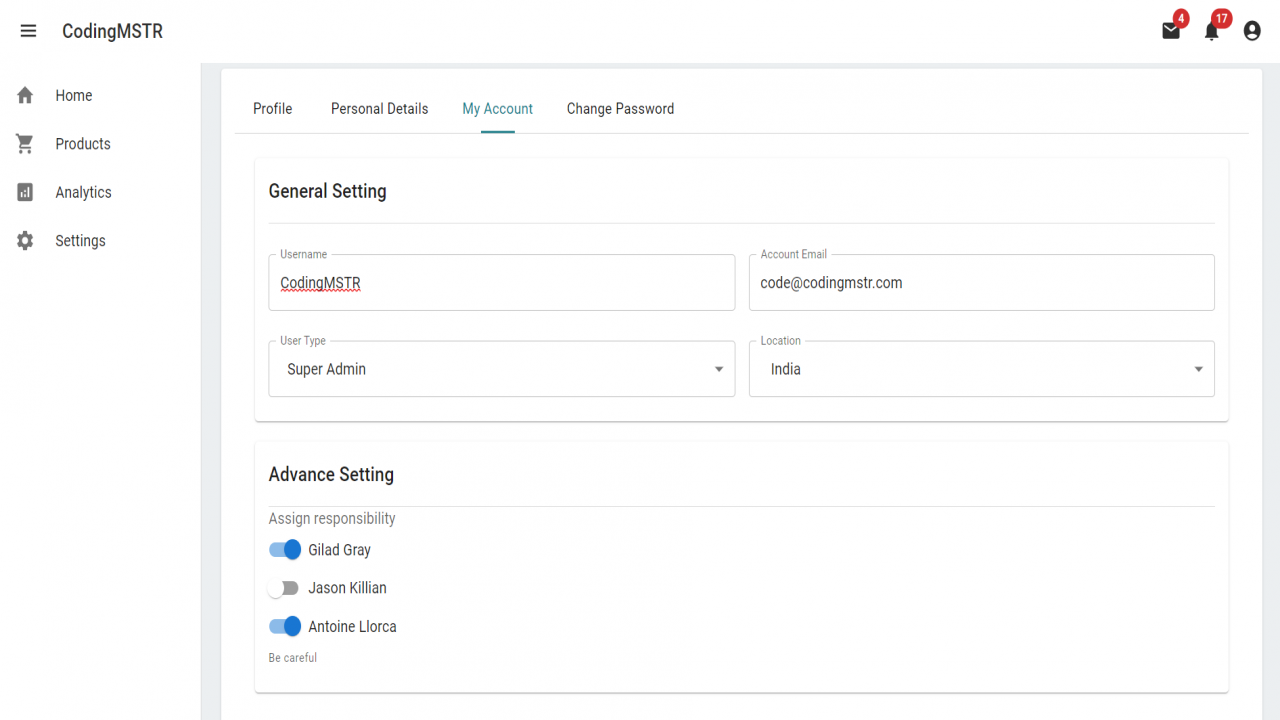Screen dimensions: 1280x720
Task: Enable the Jason Killian switch
Action: 285,588
